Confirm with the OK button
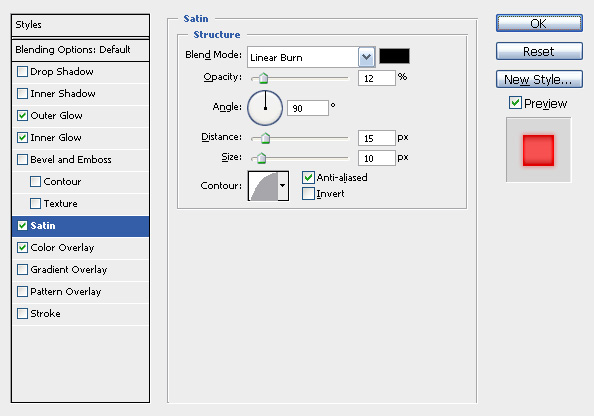This screenshot has width=594, height=416. coord(539,23)
